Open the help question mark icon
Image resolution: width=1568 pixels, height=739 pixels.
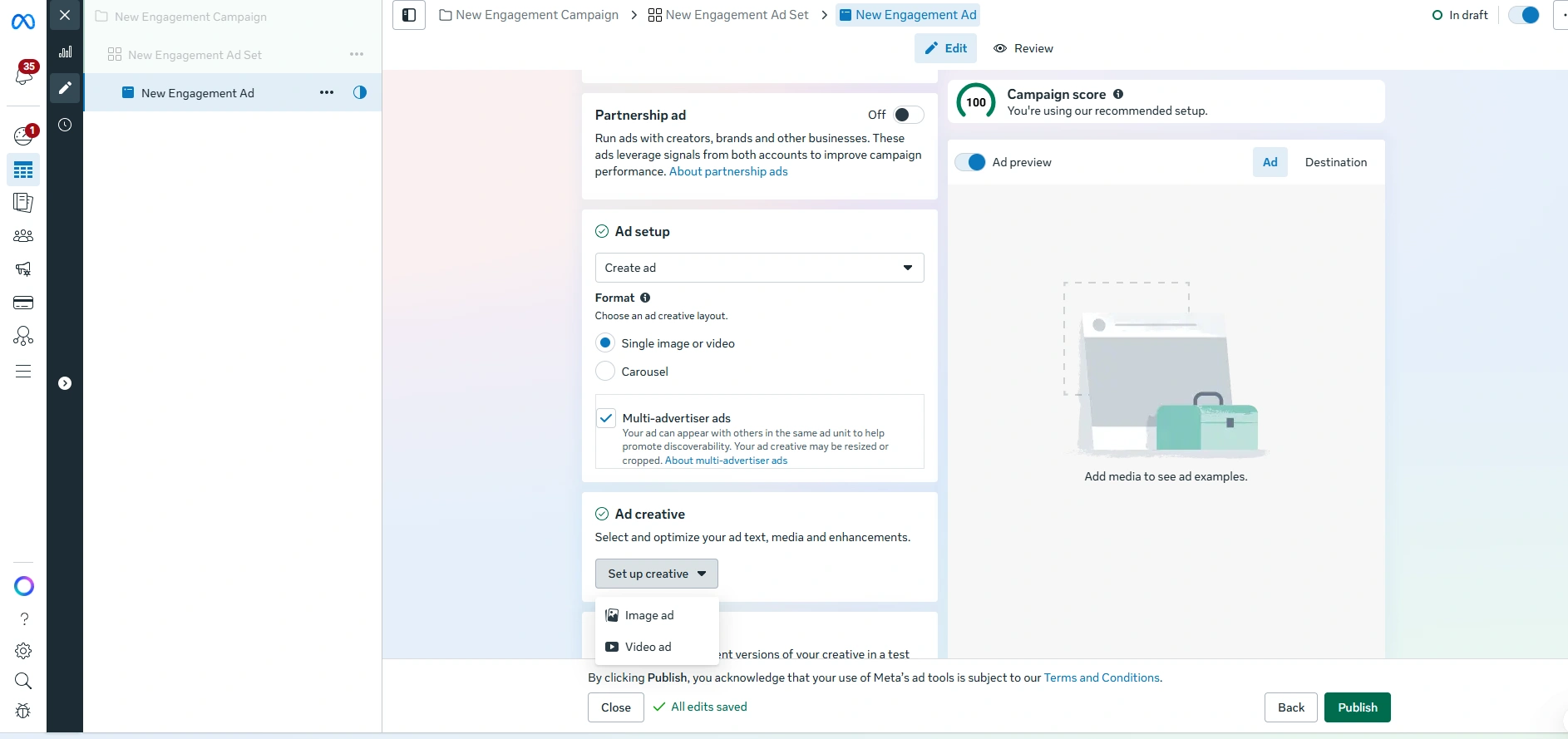tap(23, 619)
